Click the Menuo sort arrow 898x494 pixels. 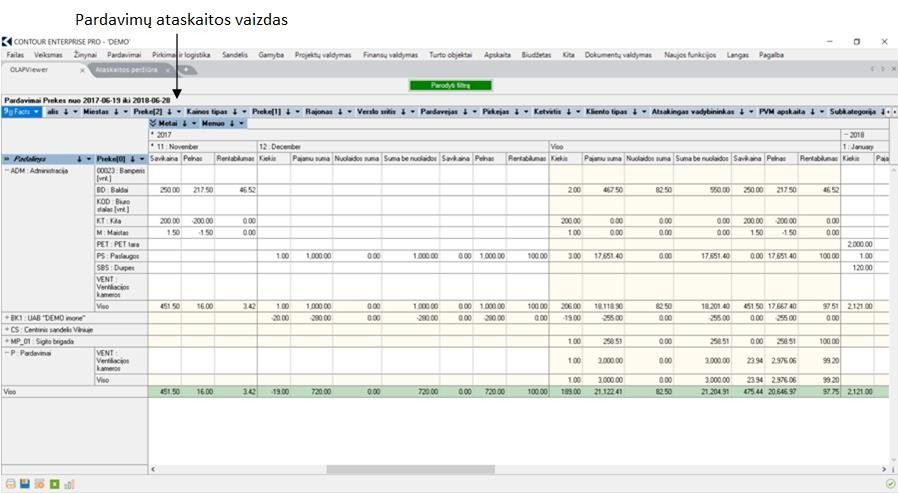(x=232, y=124)
